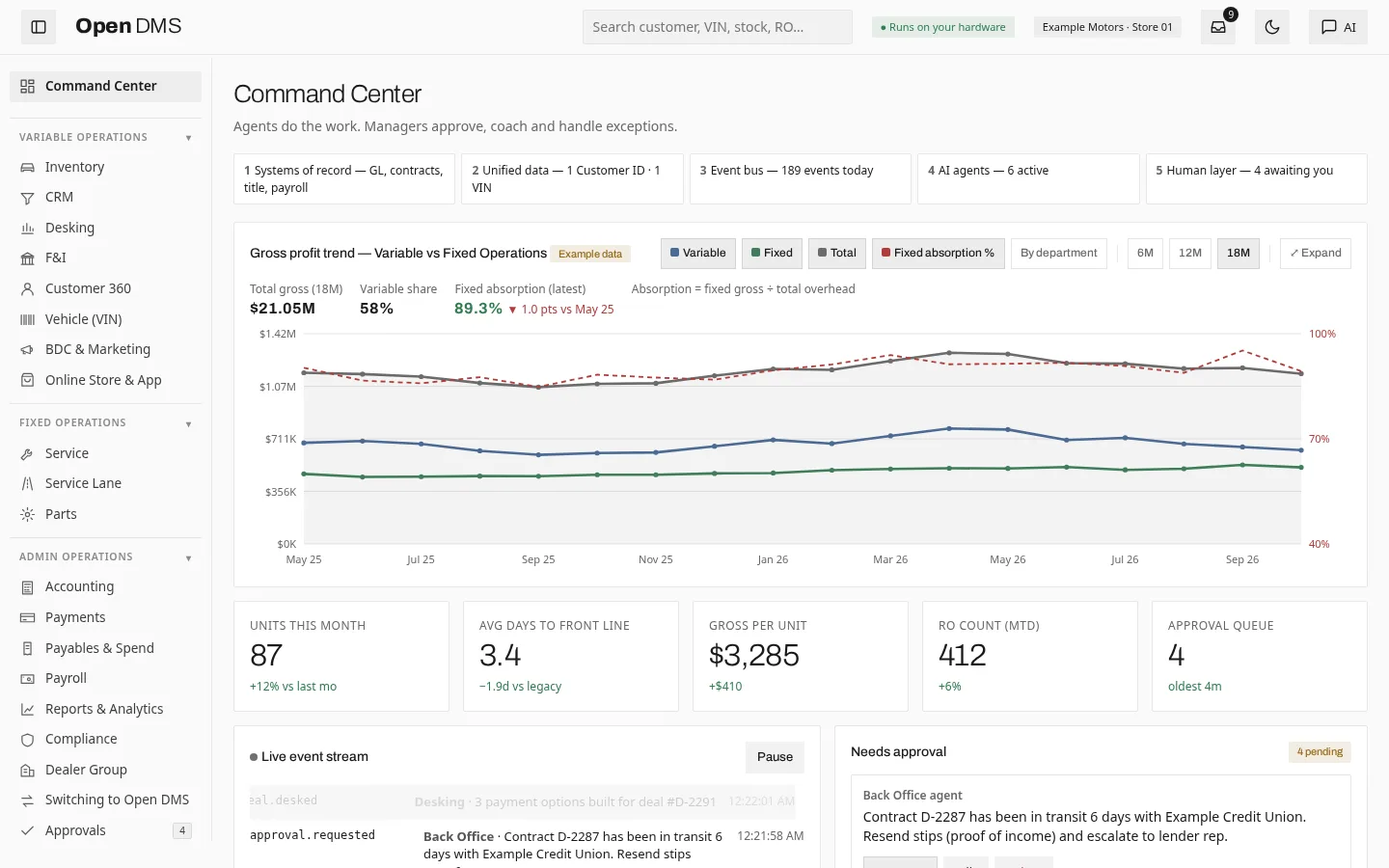Select the 18M time range
Viewport: 1389px width, 868px height.
(x=1239, y=254)
